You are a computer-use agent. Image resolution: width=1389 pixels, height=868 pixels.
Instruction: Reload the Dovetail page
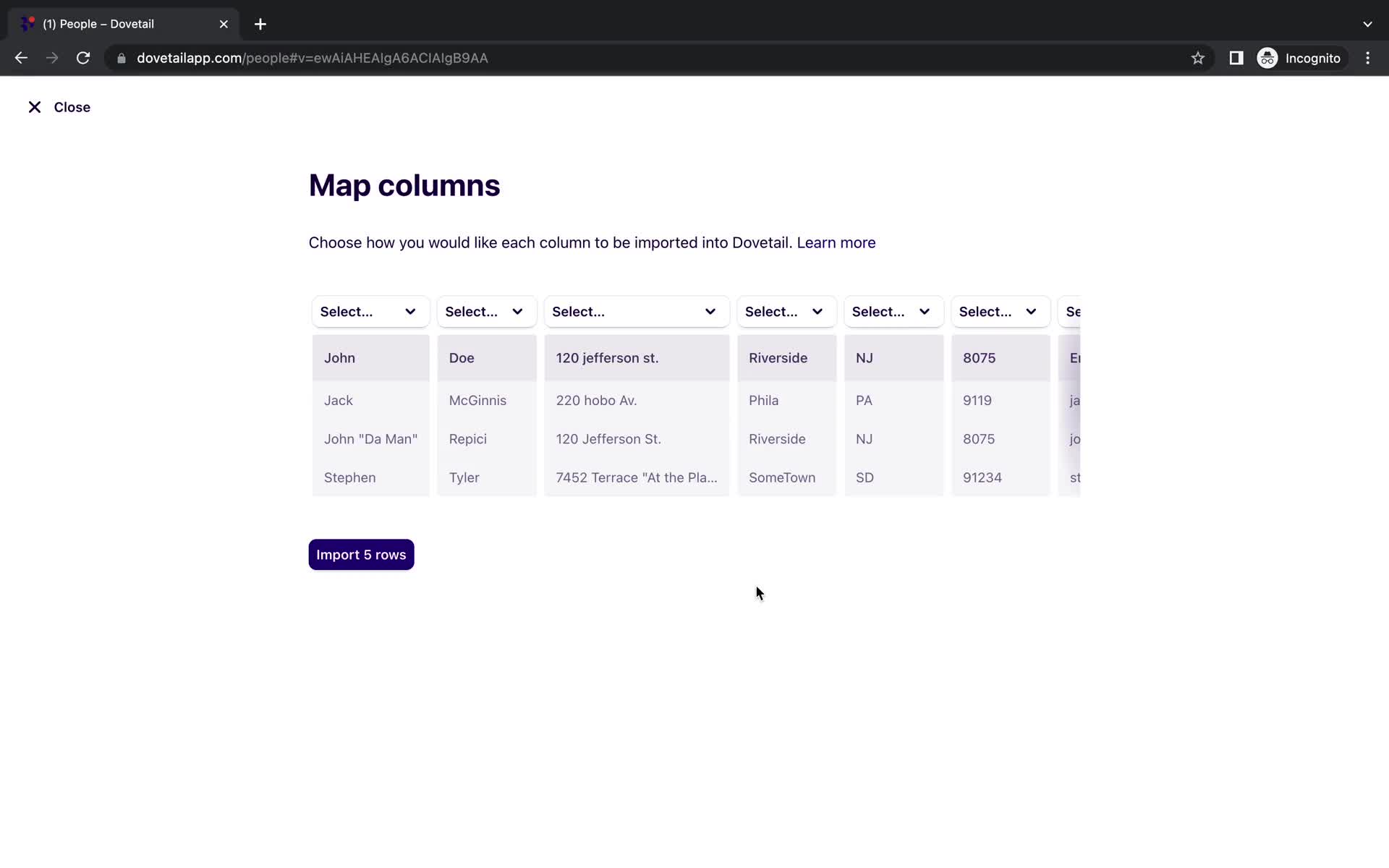coord(83,58)
